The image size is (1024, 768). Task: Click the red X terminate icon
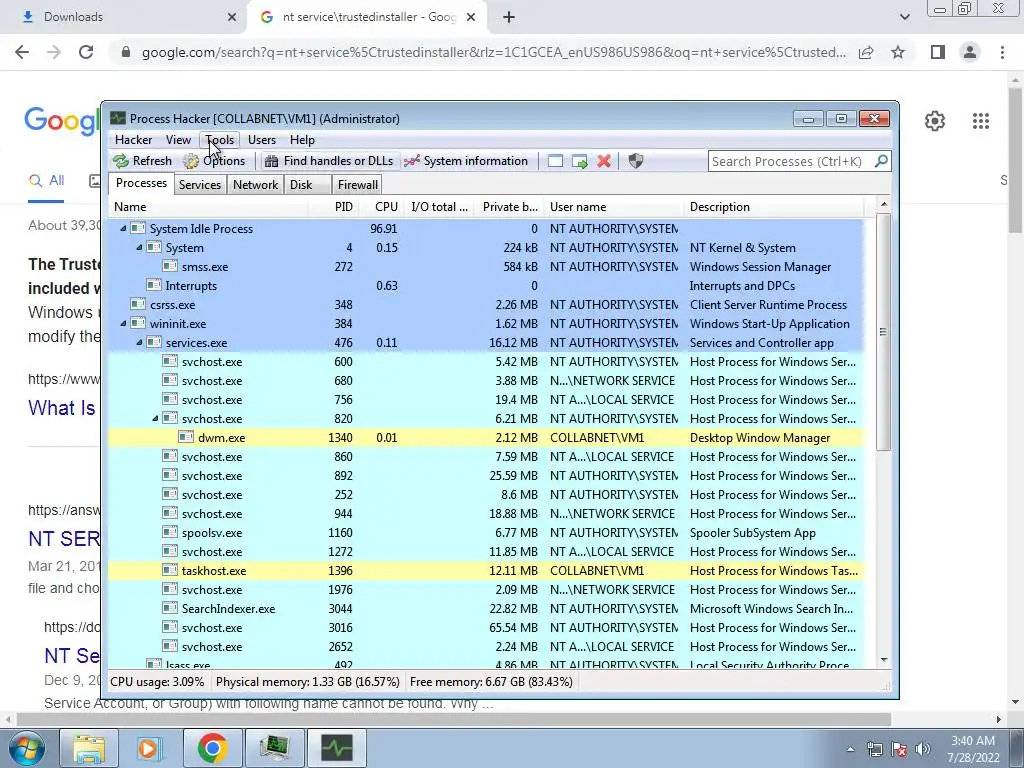coord(604,161)
